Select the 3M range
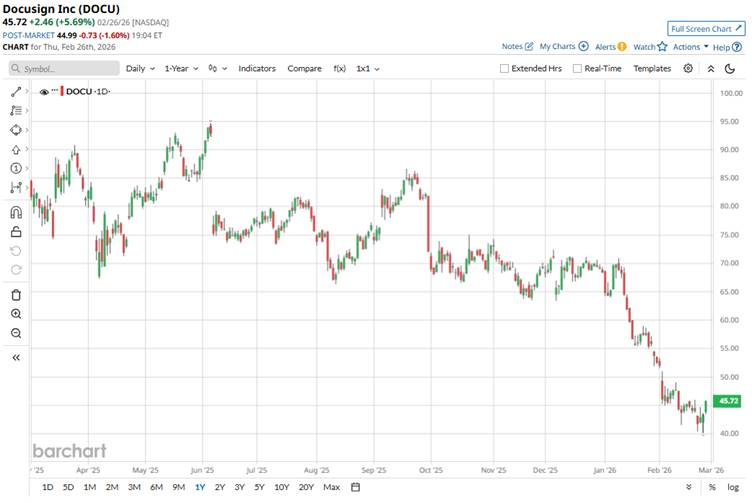The width and height of the screenshot is (752, 503). (134, 487)
